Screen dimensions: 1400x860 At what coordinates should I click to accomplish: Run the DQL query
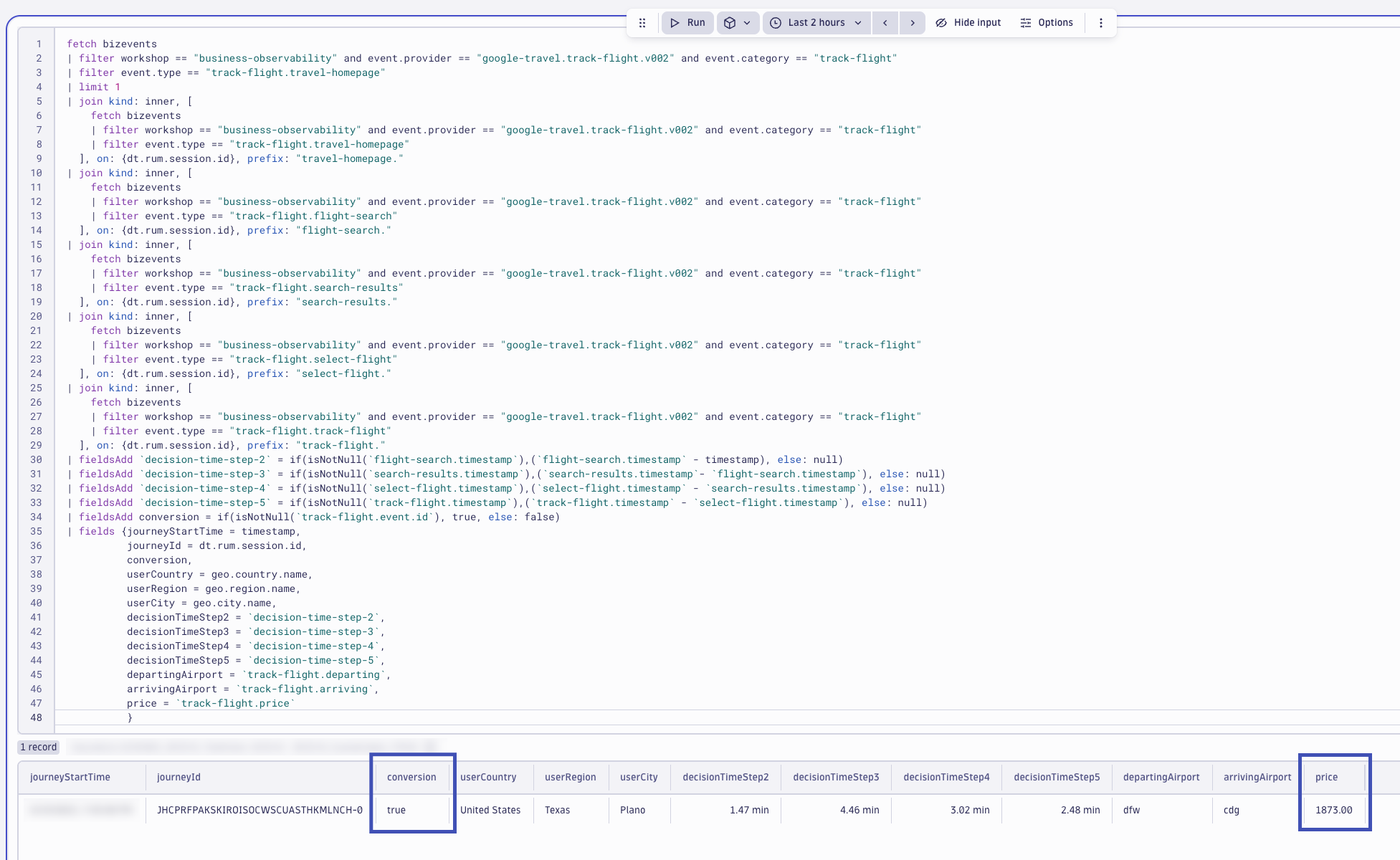(x=687, y=23)
